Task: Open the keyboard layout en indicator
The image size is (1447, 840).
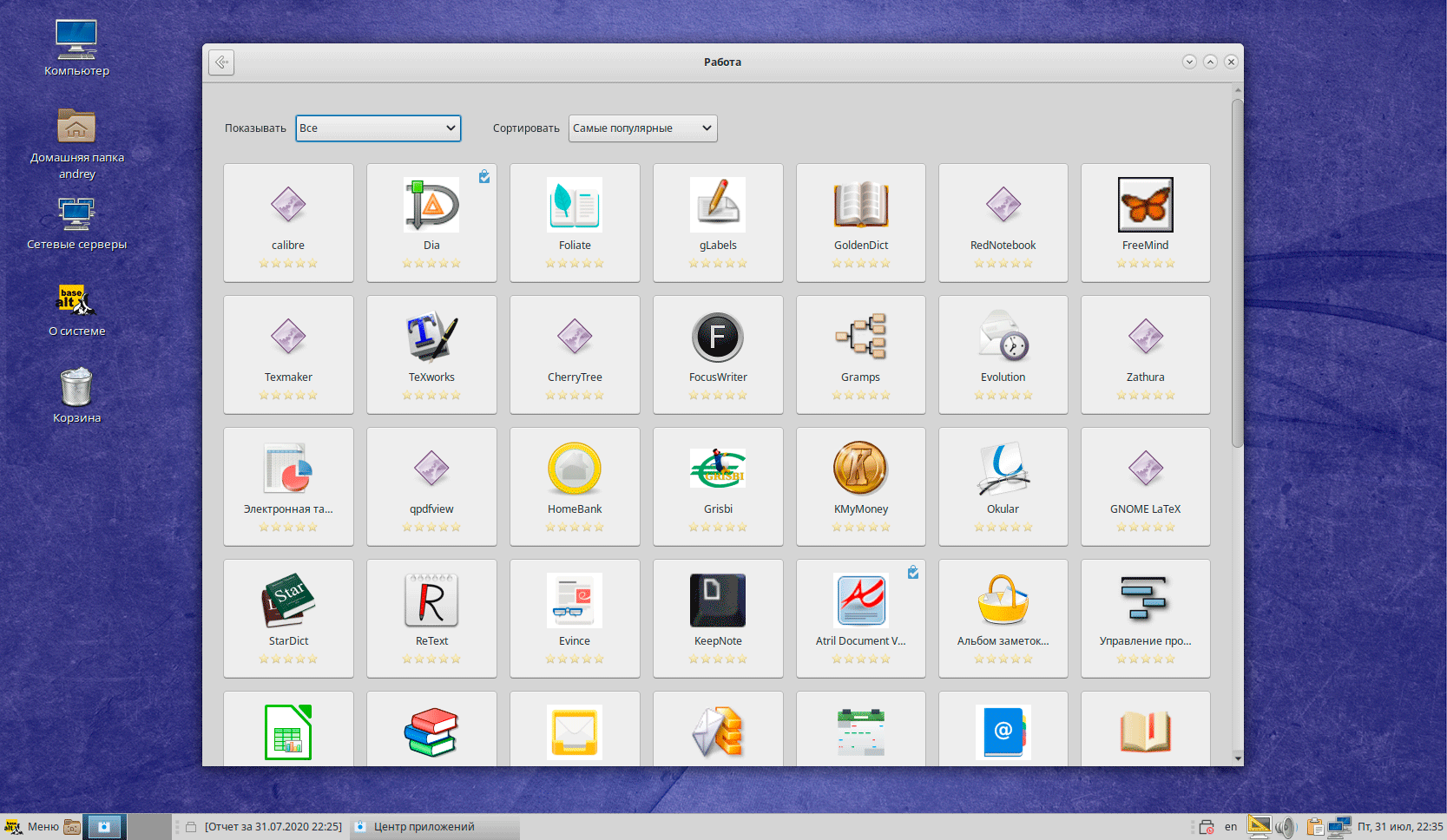Action: click(1230, 827)
